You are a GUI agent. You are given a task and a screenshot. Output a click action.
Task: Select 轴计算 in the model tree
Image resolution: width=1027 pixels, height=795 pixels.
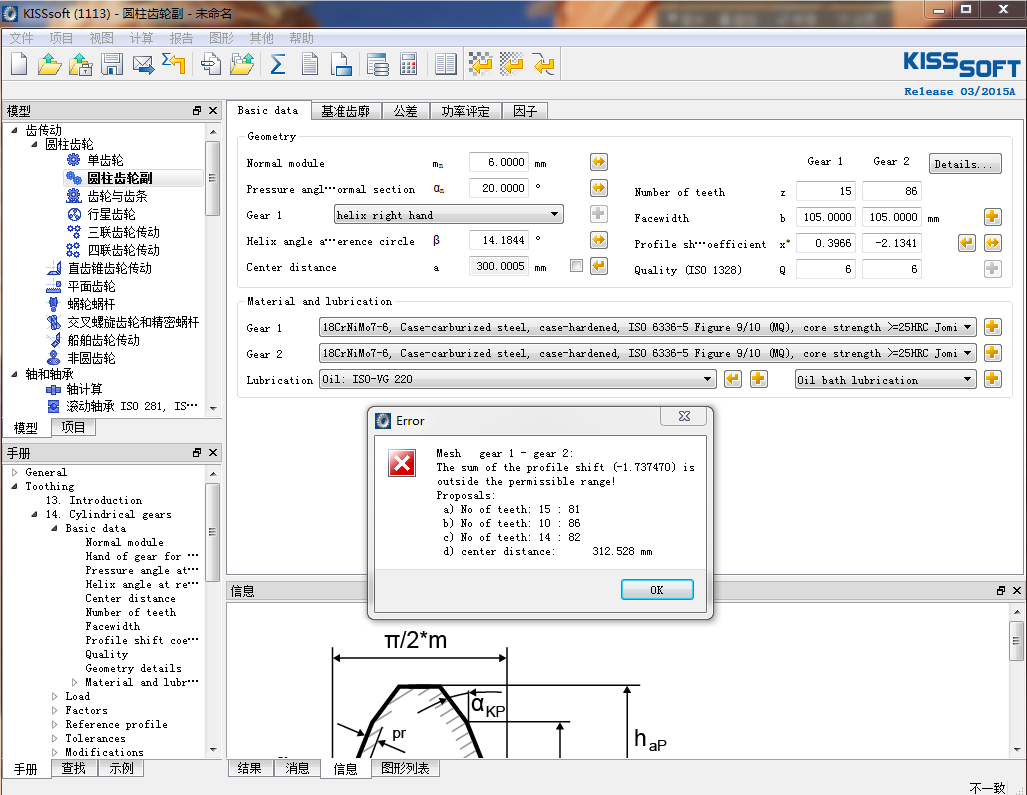click(84, 389)
